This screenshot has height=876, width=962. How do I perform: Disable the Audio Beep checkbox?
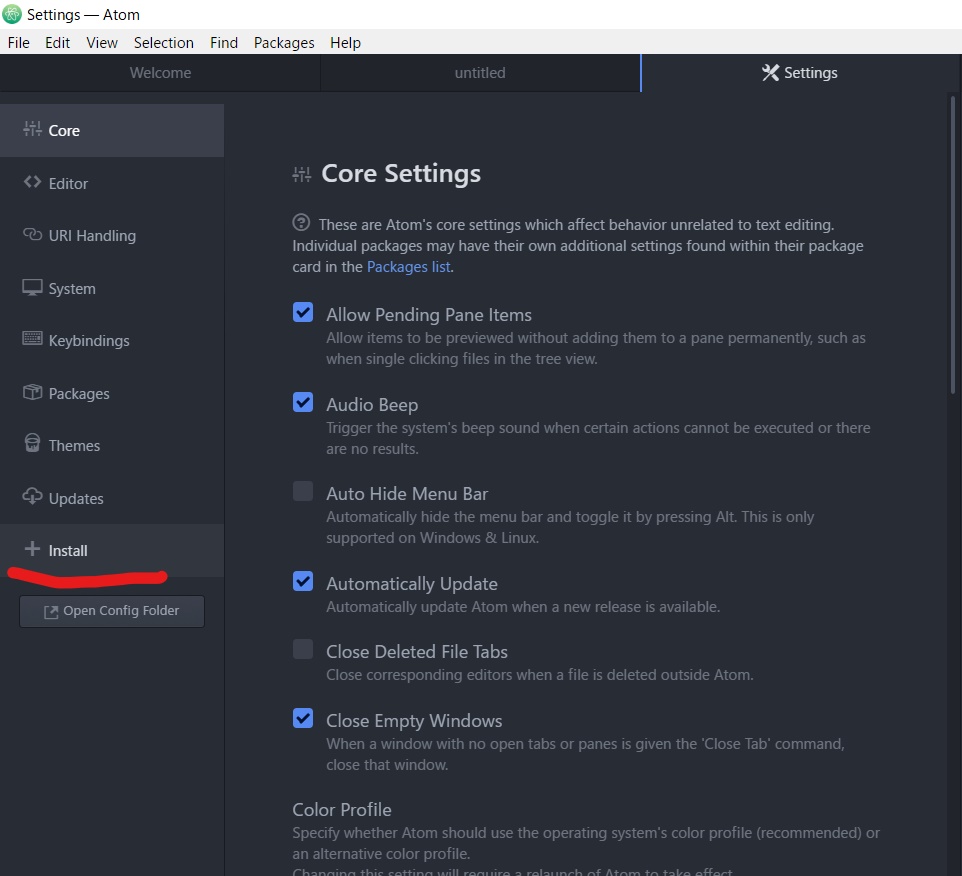pyautogui.click(x=303, y=402)
